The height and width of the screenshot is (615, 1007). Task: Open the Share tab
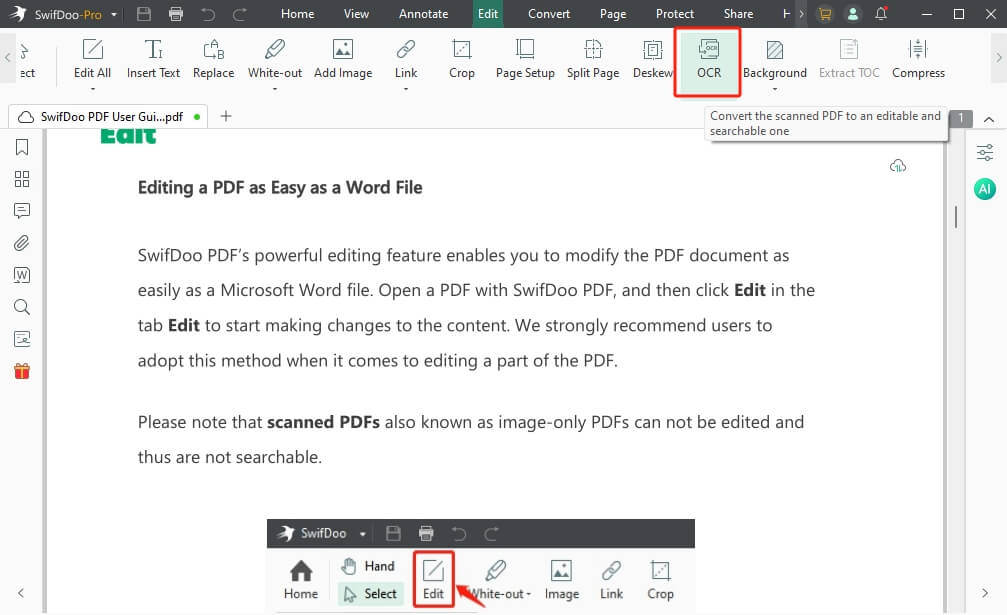tap(739, 13)
